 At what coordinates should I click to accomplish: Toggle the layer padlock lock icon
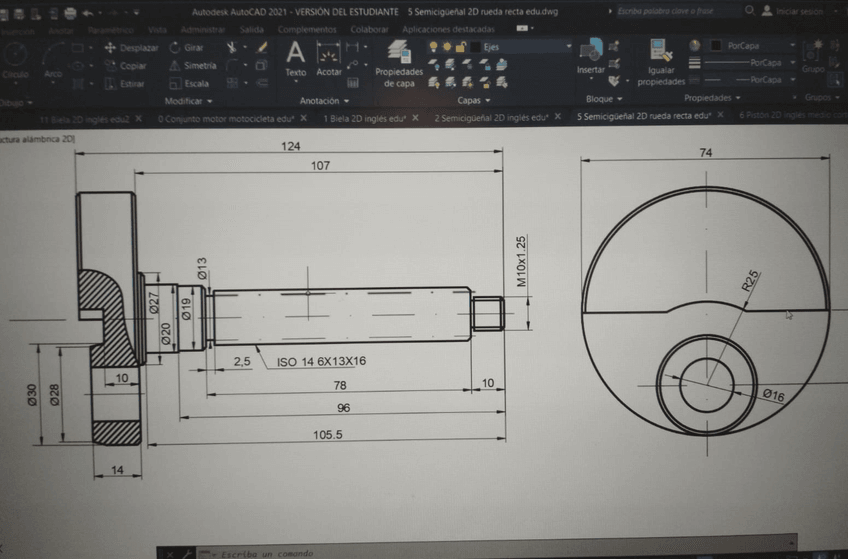click(x=458, y=46)
